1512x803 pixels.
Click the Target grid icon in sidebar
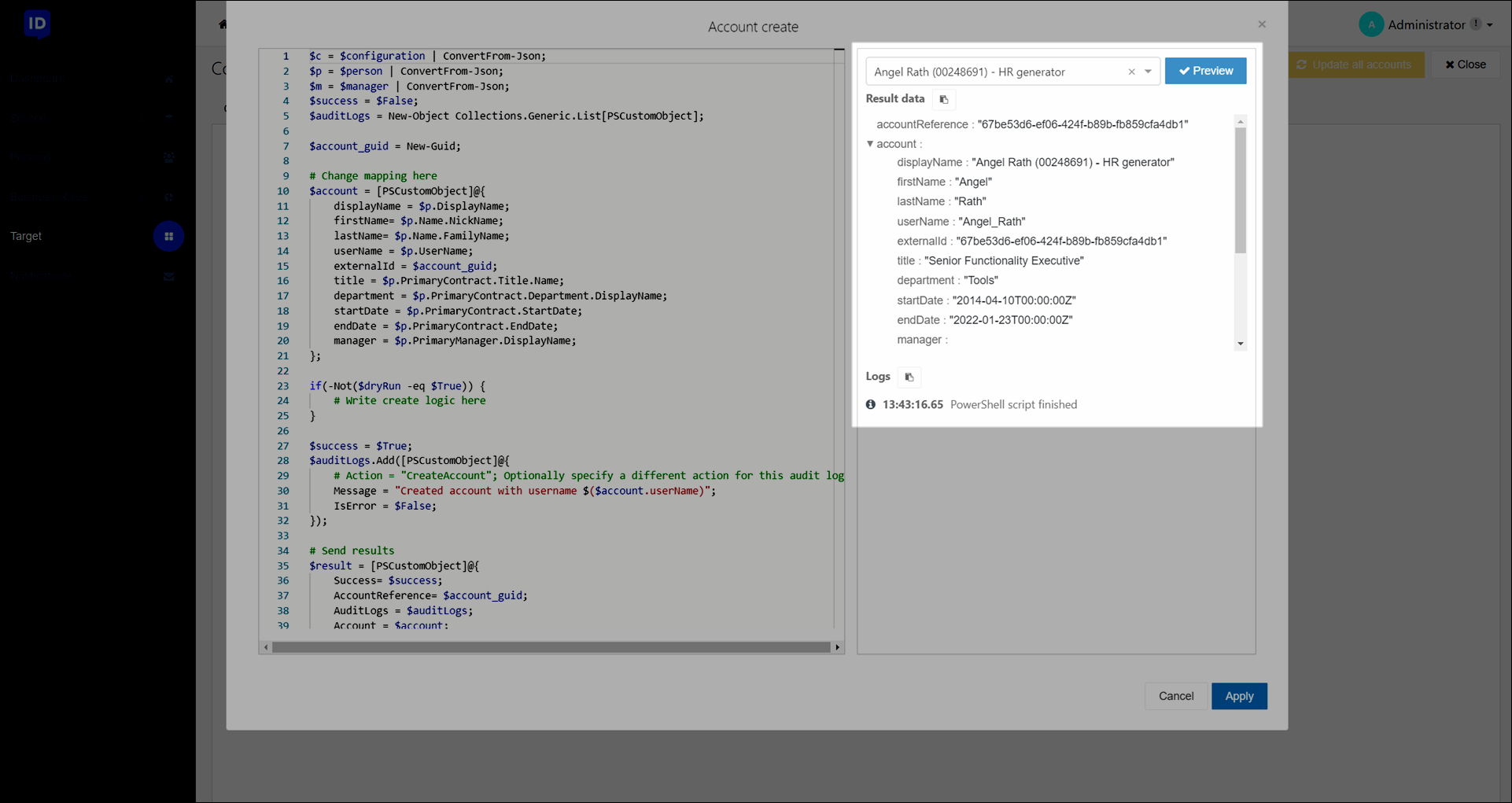tap(169, 236)
